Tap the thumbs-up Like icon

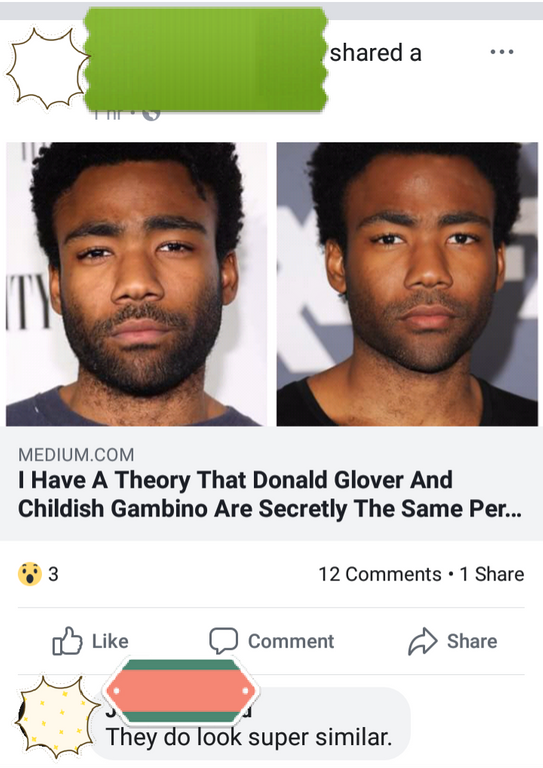point(67,641)
